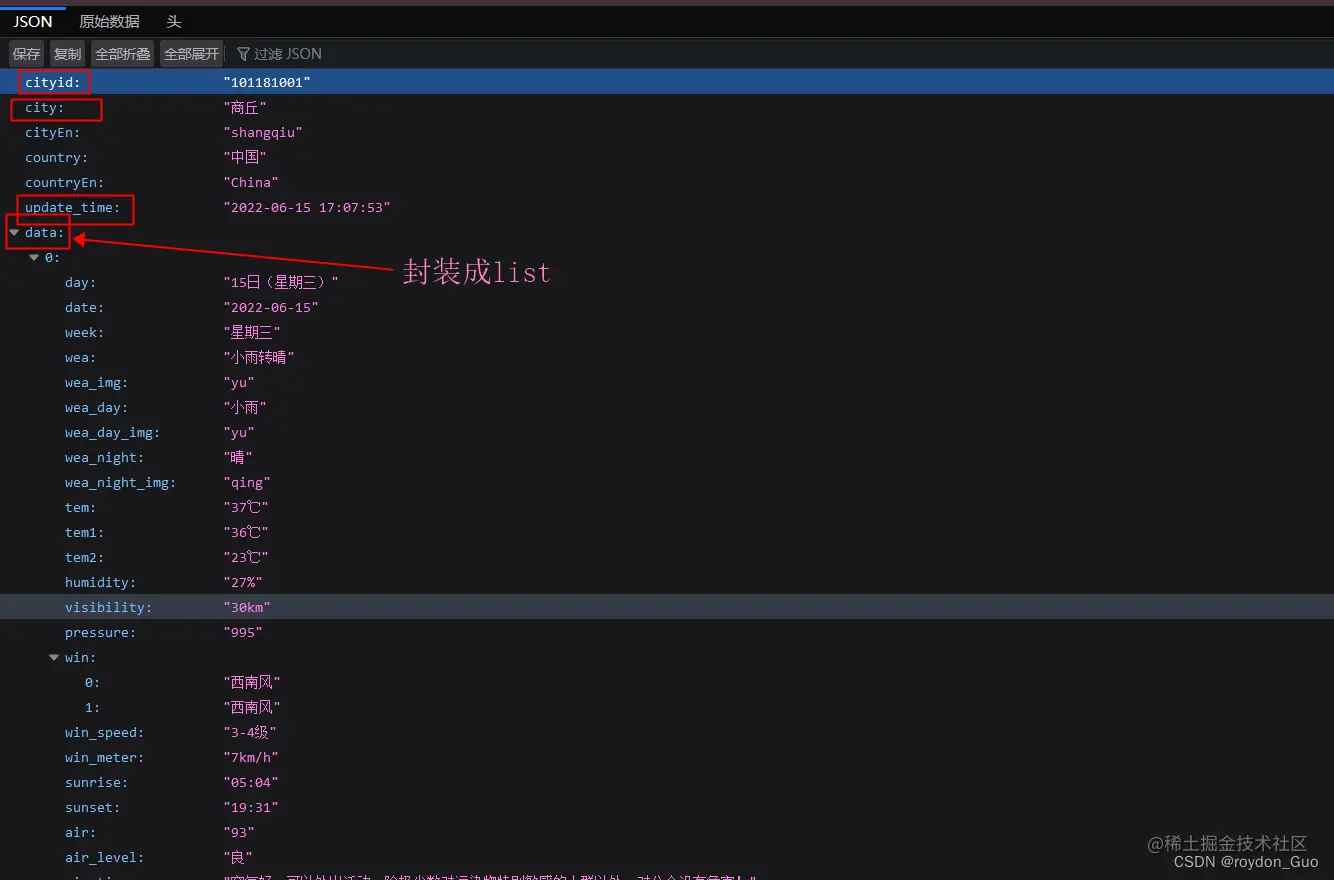
Task: Open the 原始数据 tab
Action: click(110, 21)
